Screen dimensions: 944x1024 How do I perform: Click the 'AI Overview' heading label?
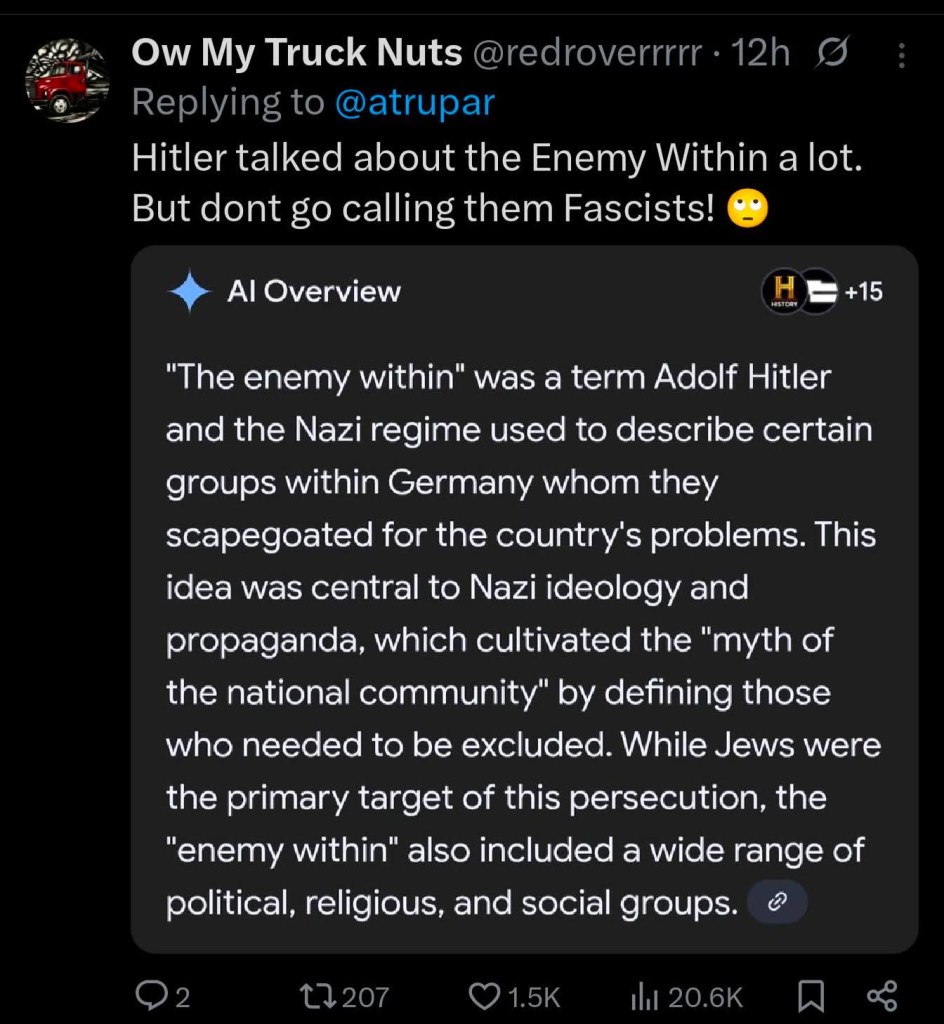pyautogui.click(x=314, y=292)
